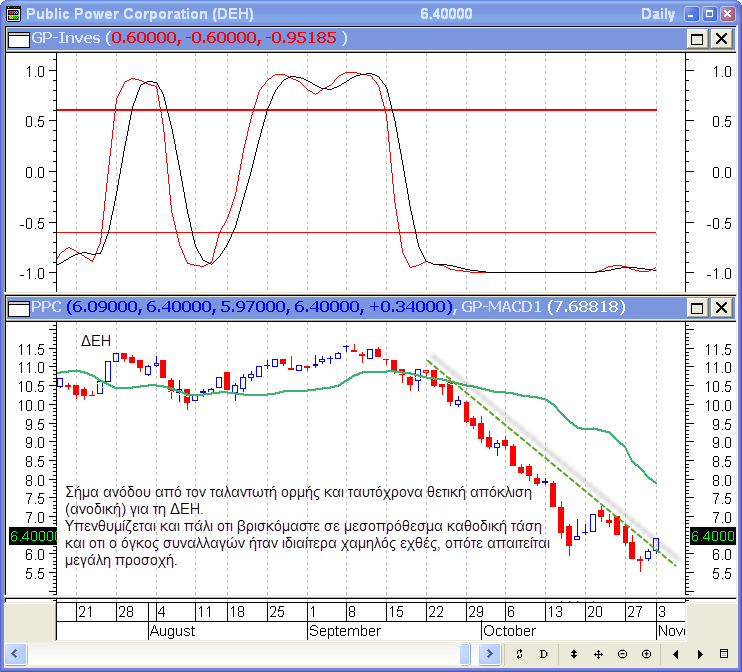Click the vertical up-down arrows icon
The height and width of the screenshot is (672, 742).
pos(573,653)
